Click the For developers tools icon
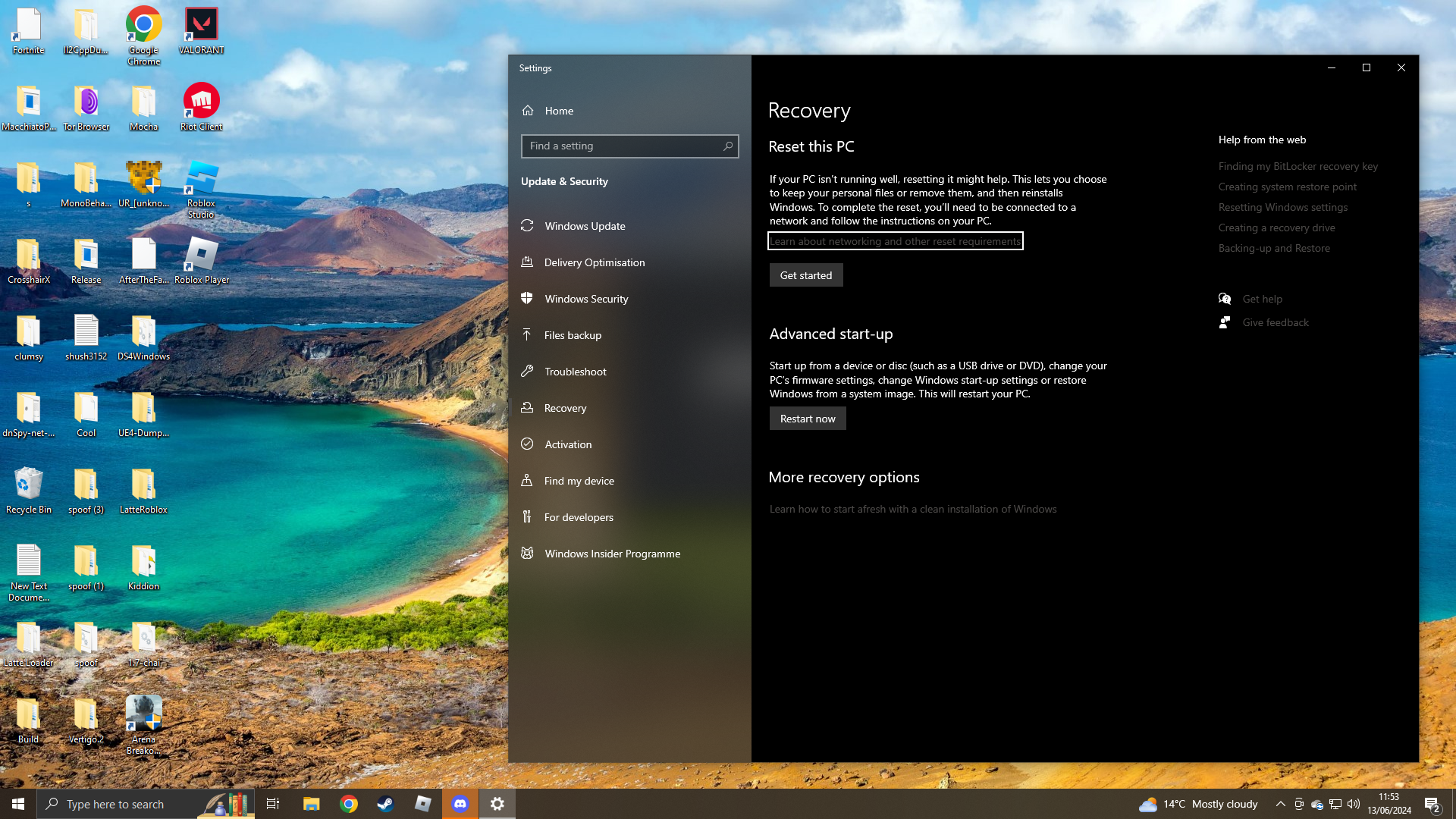The height and width of the screenshot is (819, 1456). (x=527, y=517)
